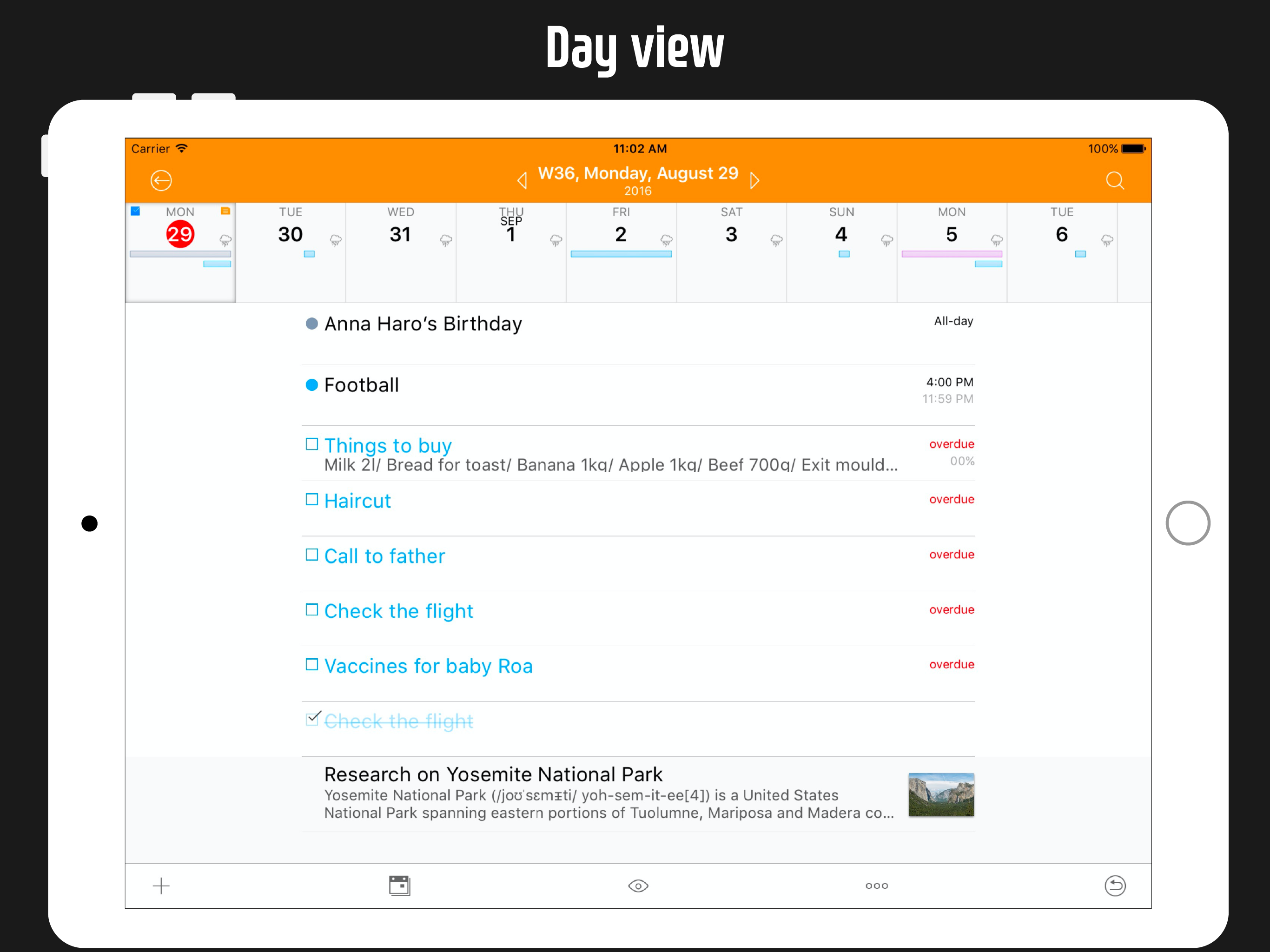Tap the undo circular arrow icon
The image size is (1270, 952).
(x=1114, y=886)
